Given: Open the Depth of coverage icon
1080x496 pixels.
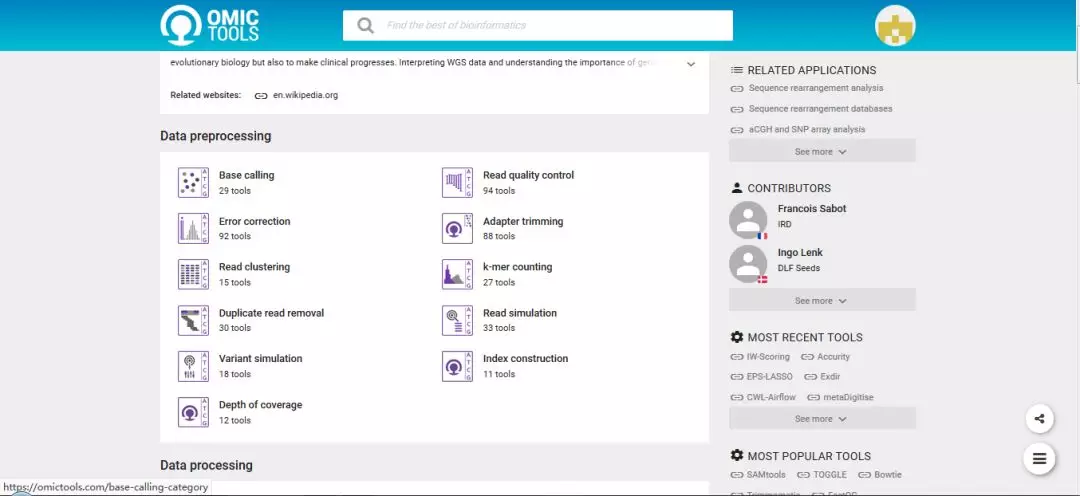Looking at the screenshot, I should (193, 412).
